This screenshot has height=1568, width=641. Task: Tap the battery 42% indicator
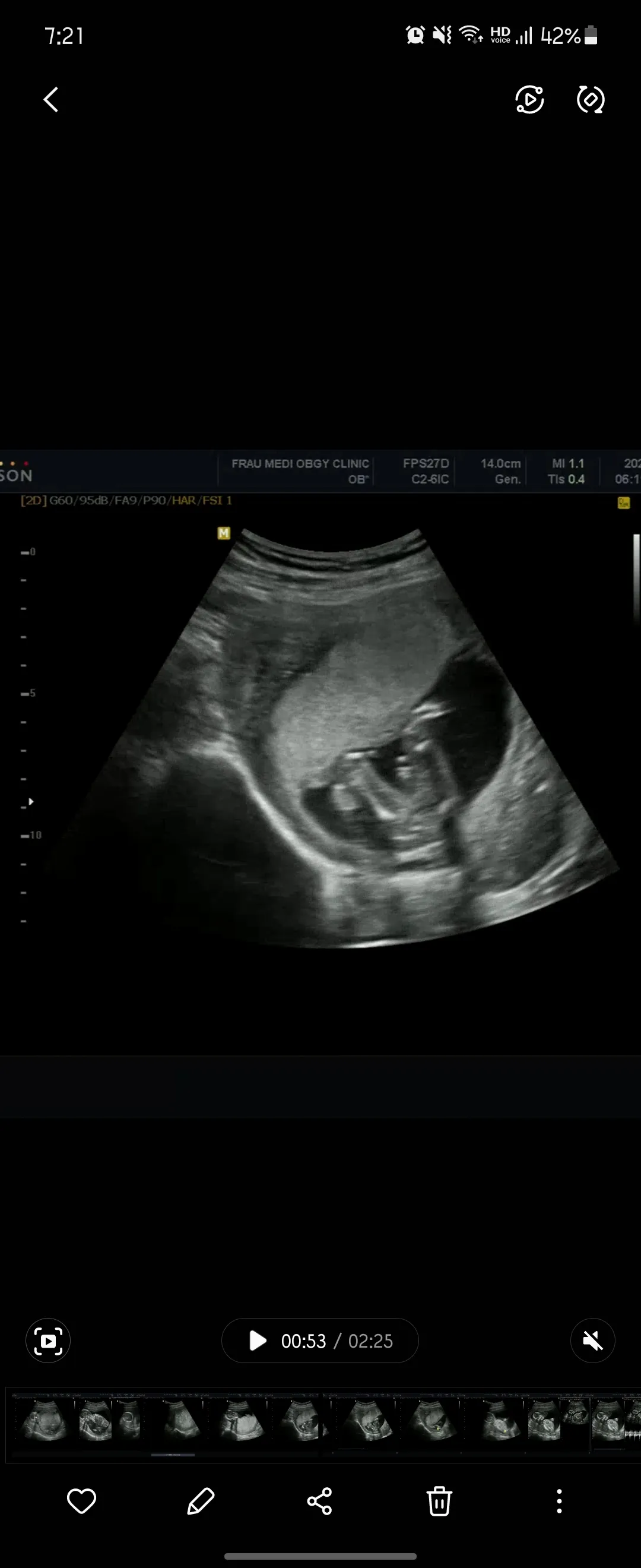[x=569, y=36]
